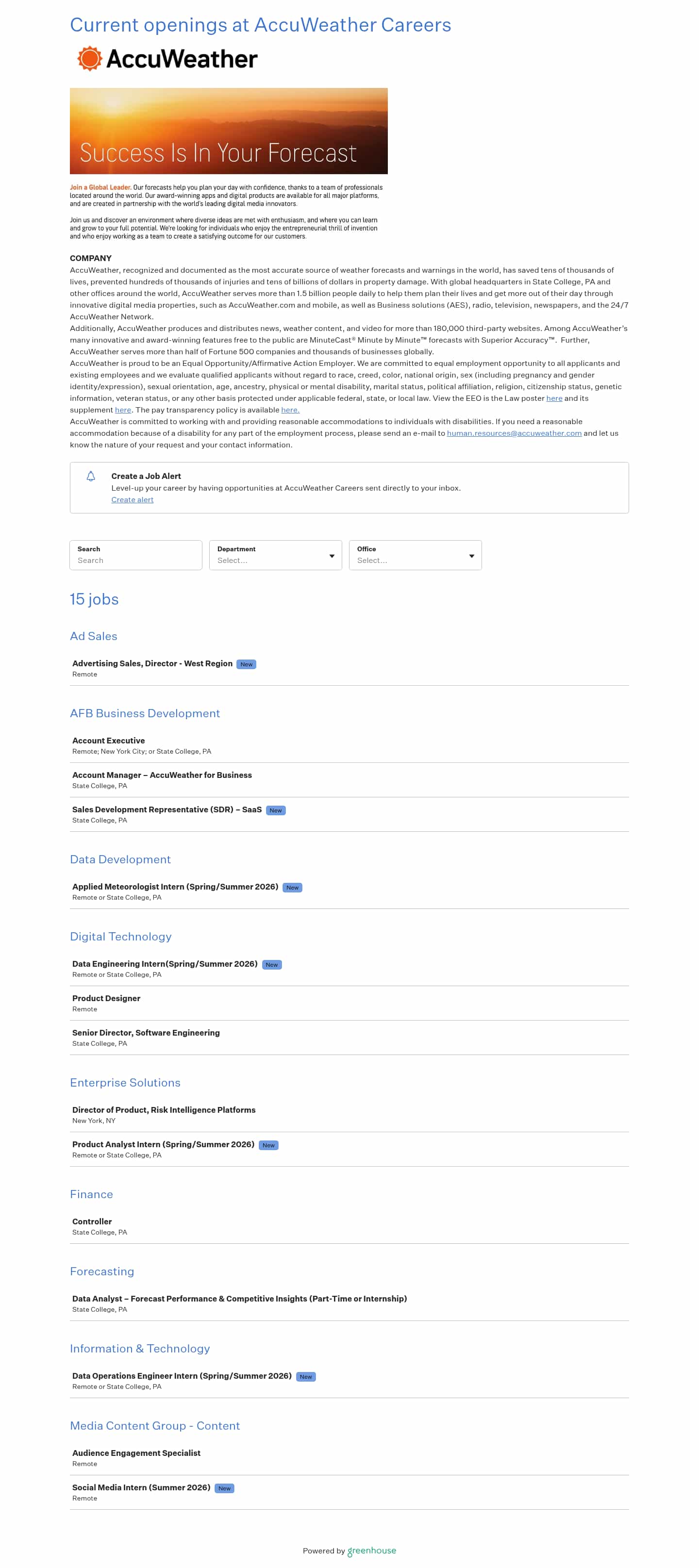Open the pay transparency policy link
This screenshot has width=699, height=1568.
(x=290, y=410)
